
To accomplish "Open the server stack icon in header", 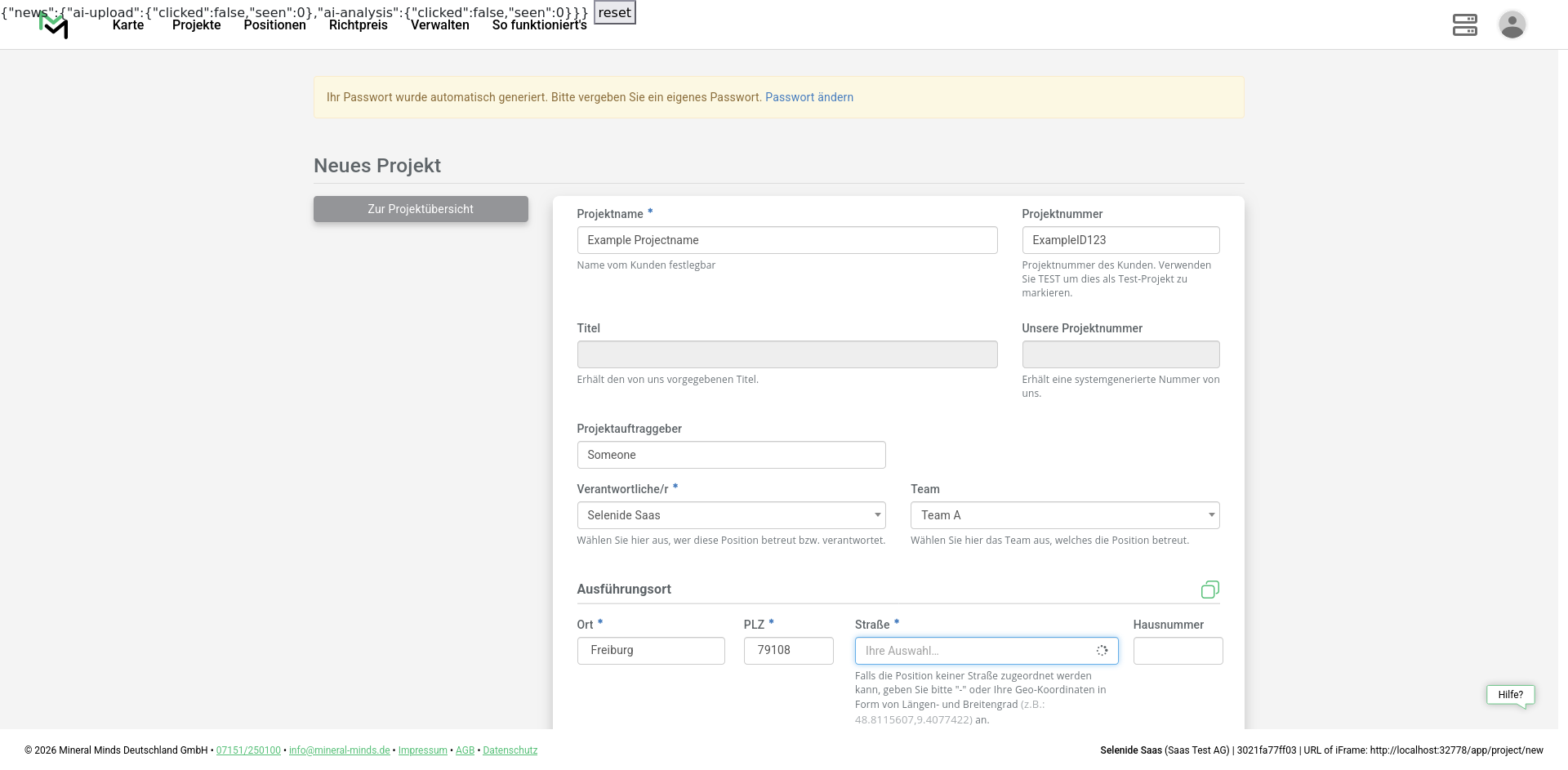I will pos(1464,24).
